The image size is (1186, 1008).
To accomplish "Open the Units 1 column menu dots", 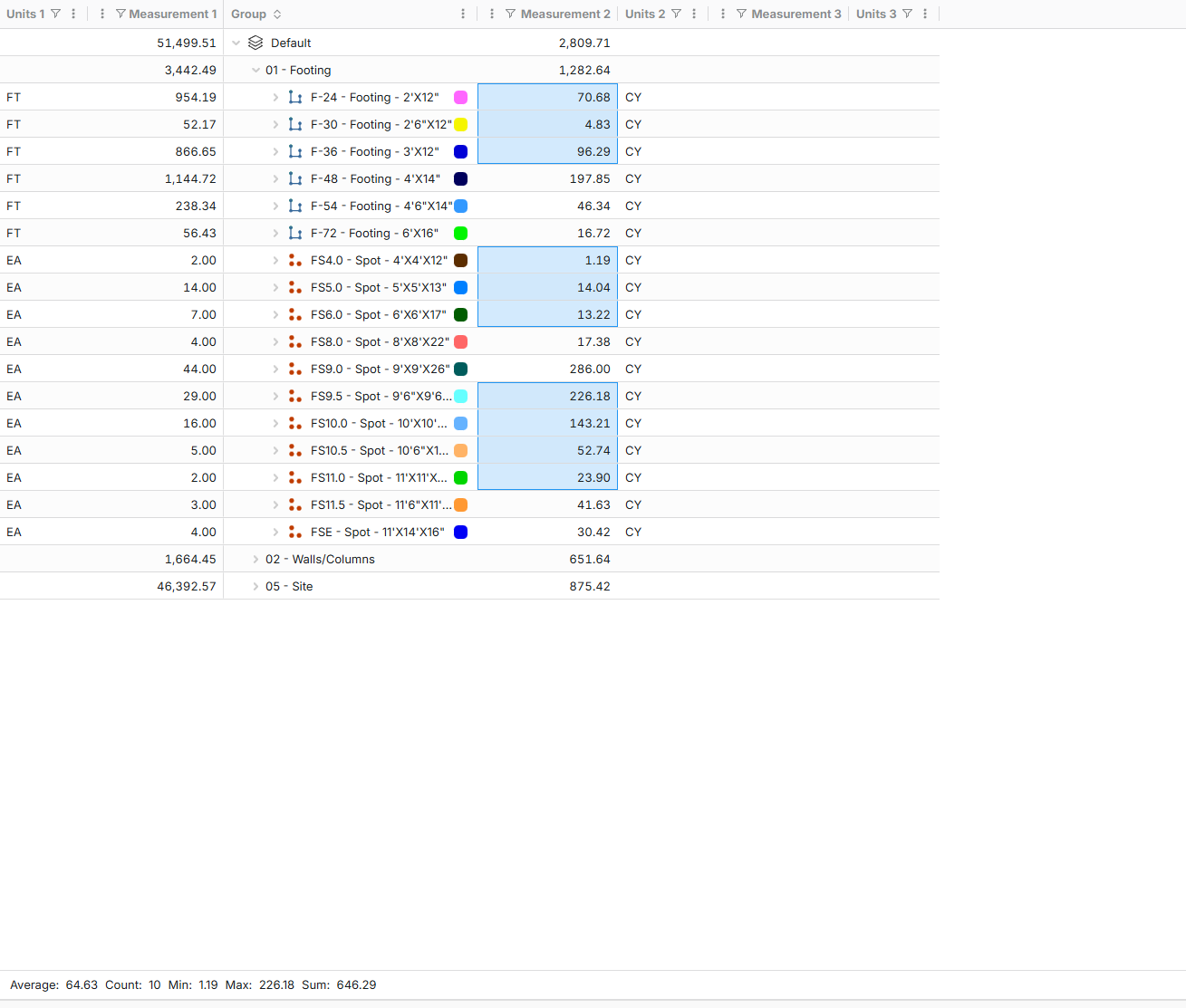I will 73,14.
